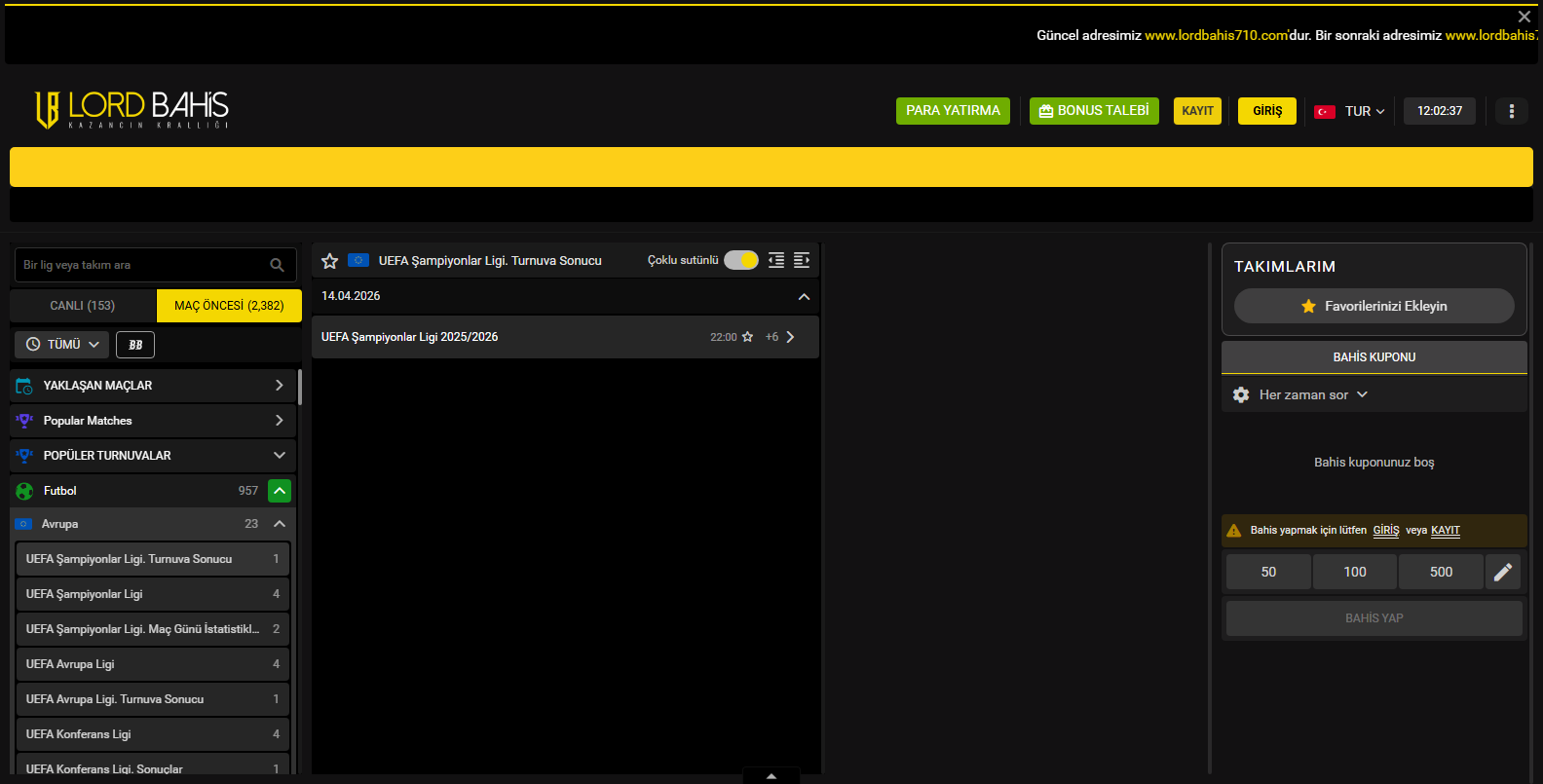Click the yellow Giriş button in header
The width and height of the screenshot is (1543, 784).
[x=1267, y=111]
